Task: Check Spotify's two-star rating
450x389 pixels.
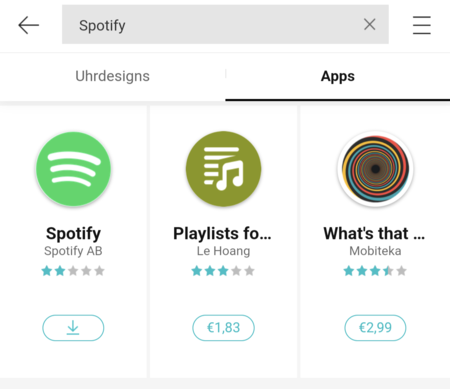Action: [x=73, y=271]
